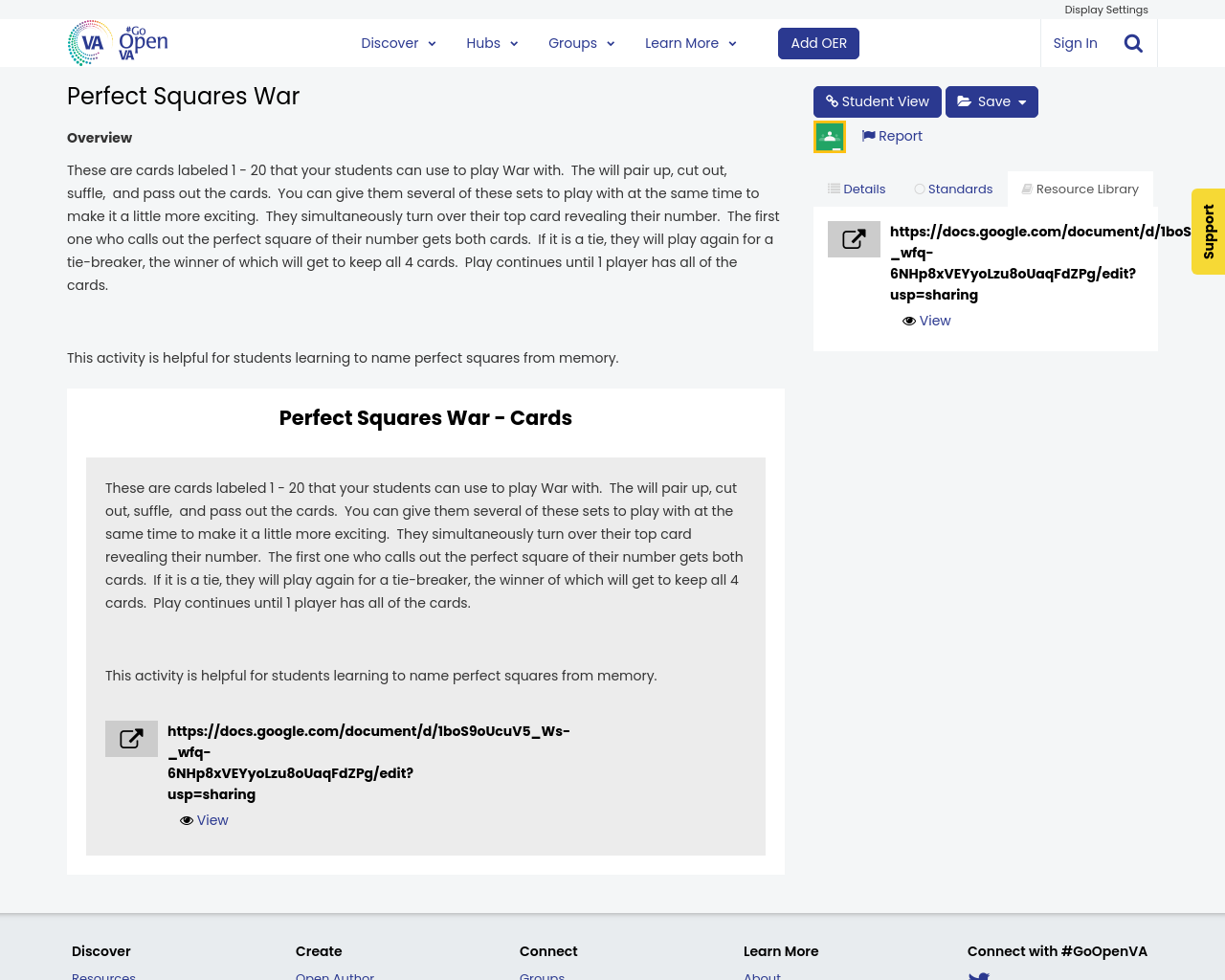Screen dimensions: 1225x980
Task: Click View link under Cards document
Action: click(204, 820)
